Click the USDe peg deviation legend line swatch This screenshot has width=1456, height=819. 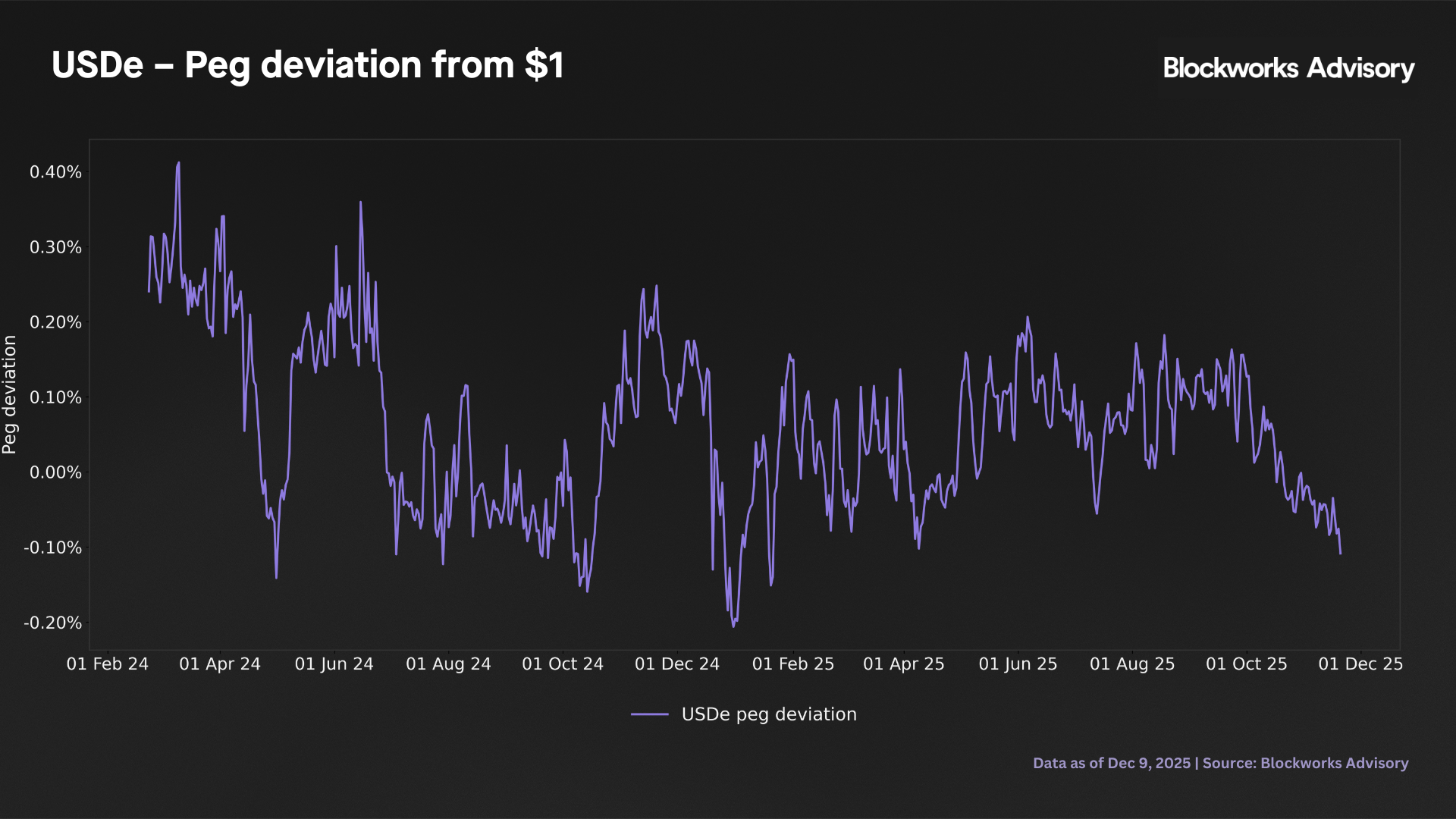[x=649, y=714]
